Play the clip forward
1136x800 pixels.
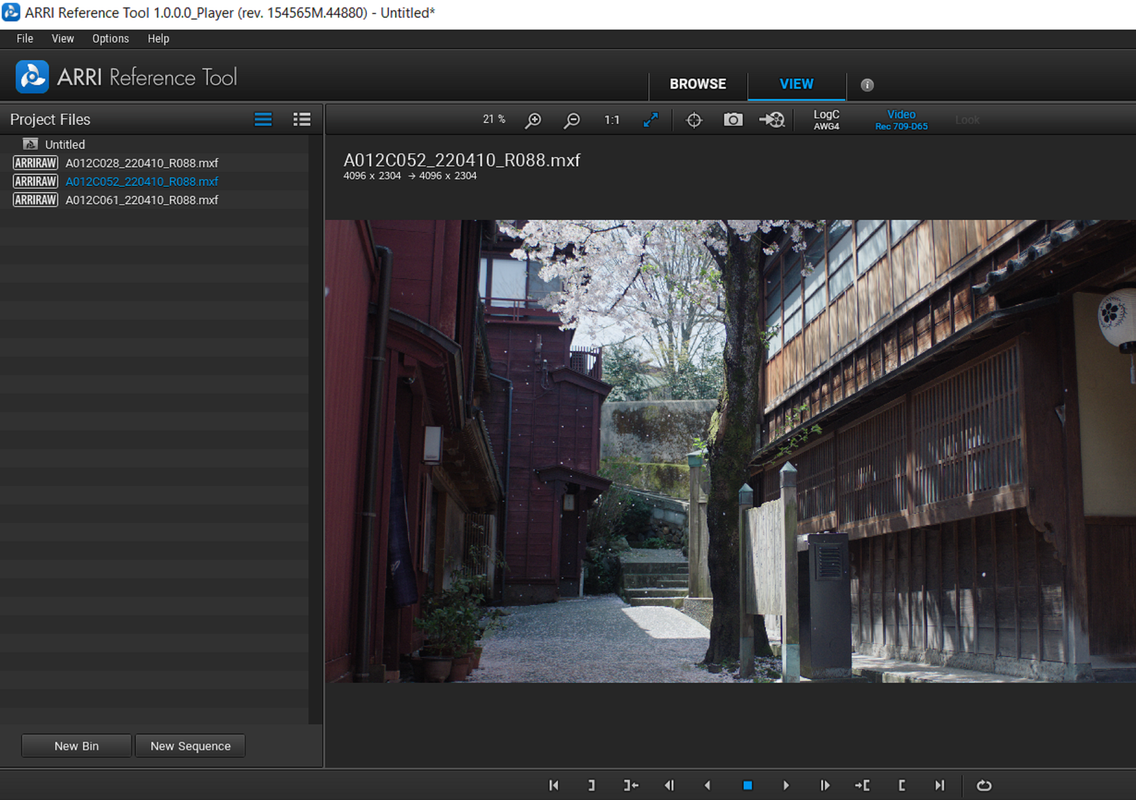[x=786, y=786]
